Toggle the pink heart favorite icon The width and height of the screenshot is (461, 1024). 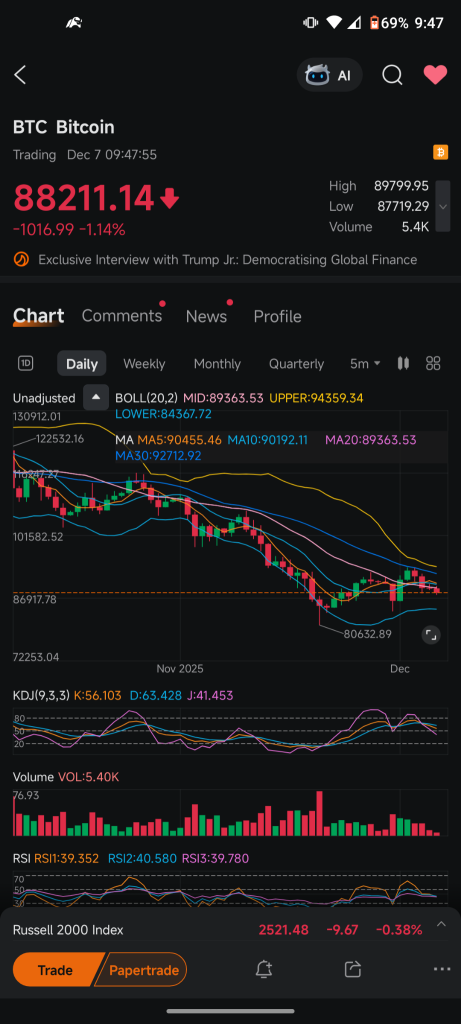pyautogui.click(x=436, y=75)
